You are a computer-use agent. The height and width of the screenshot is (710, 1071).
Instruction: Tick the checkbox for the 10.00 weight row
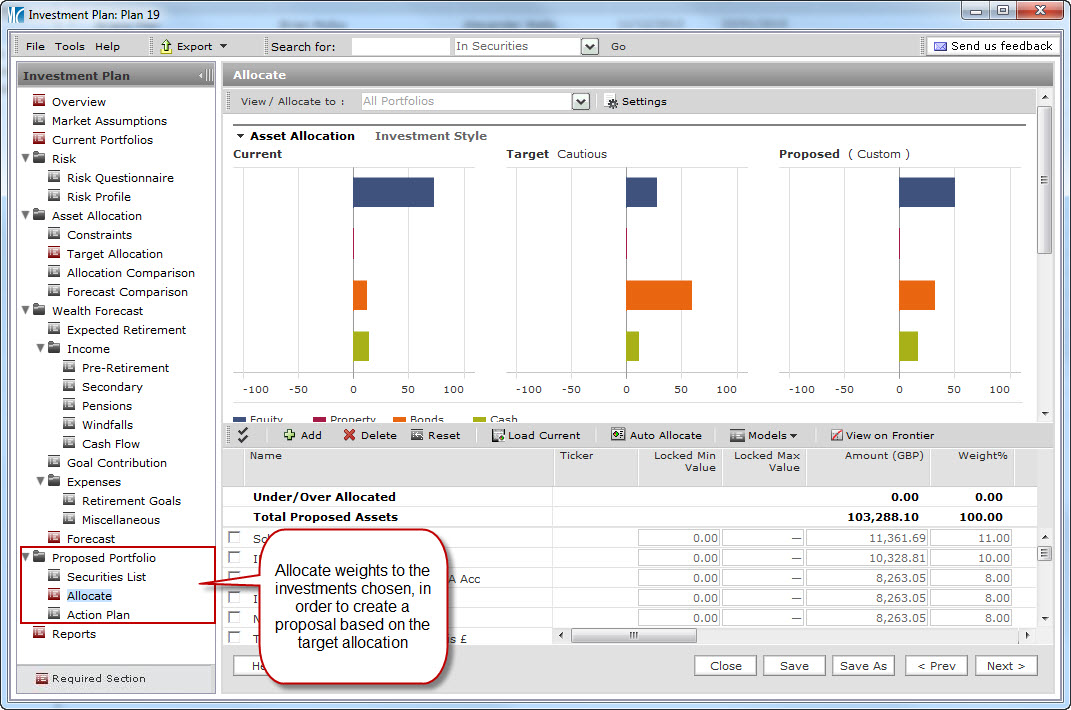pos(234,557)
